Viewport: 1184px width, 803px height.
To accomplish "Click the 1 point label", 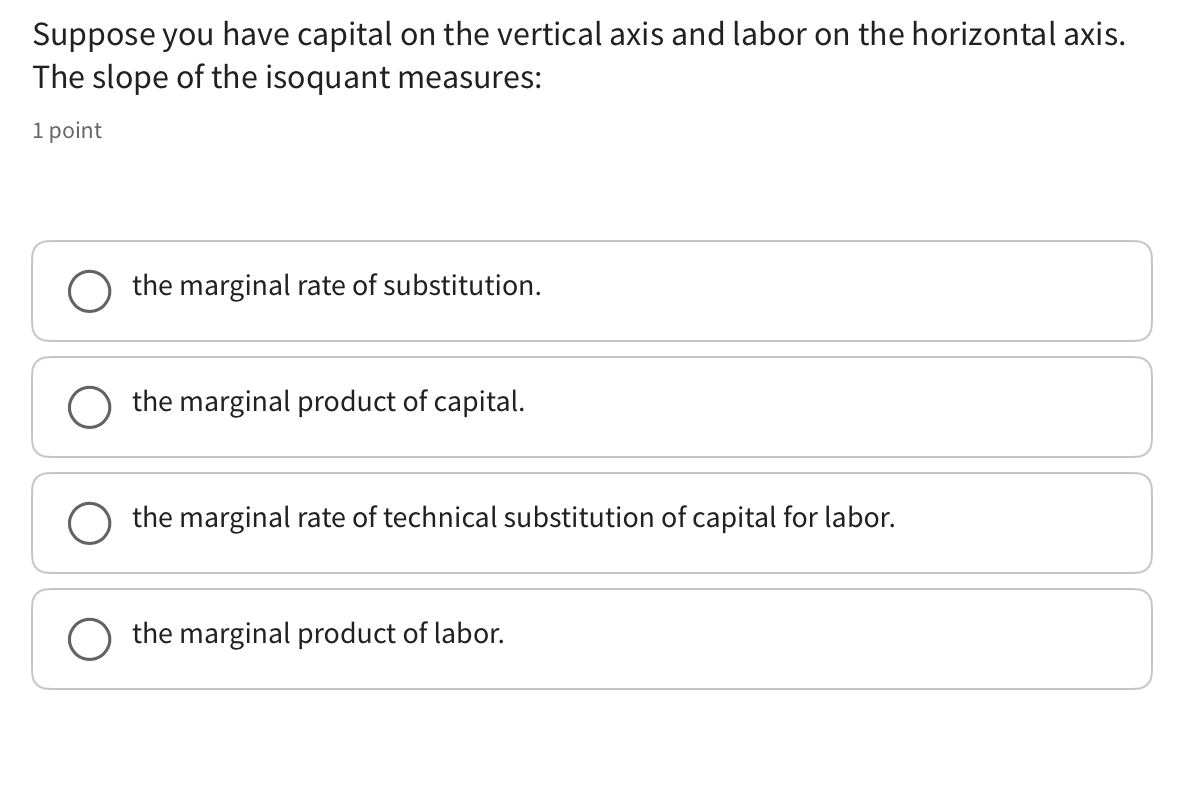I will pyautogui.click(x=66, y=130).
